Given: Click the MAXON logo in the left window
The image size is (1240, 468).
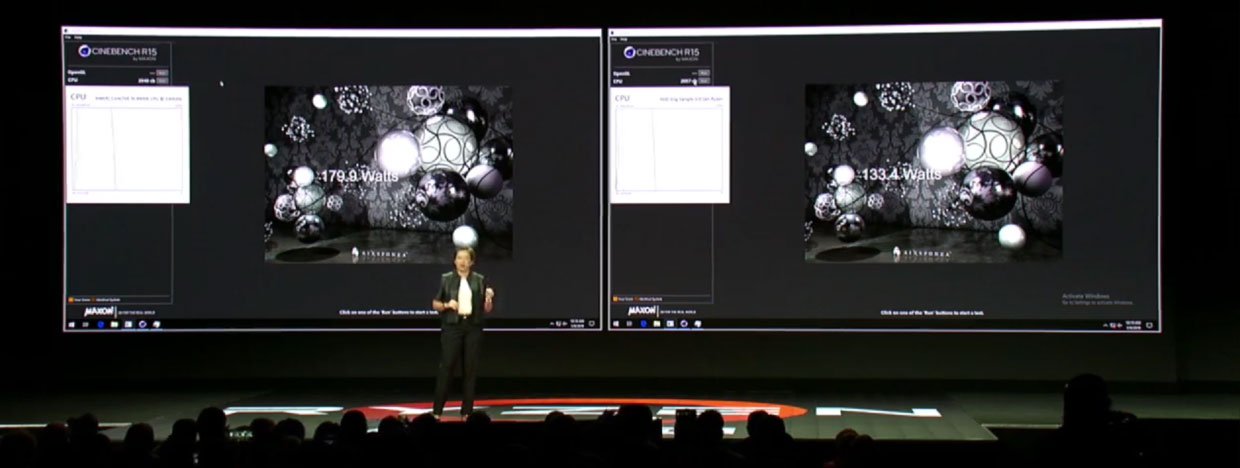Looking at the screenshot, I should pos(98,311).
